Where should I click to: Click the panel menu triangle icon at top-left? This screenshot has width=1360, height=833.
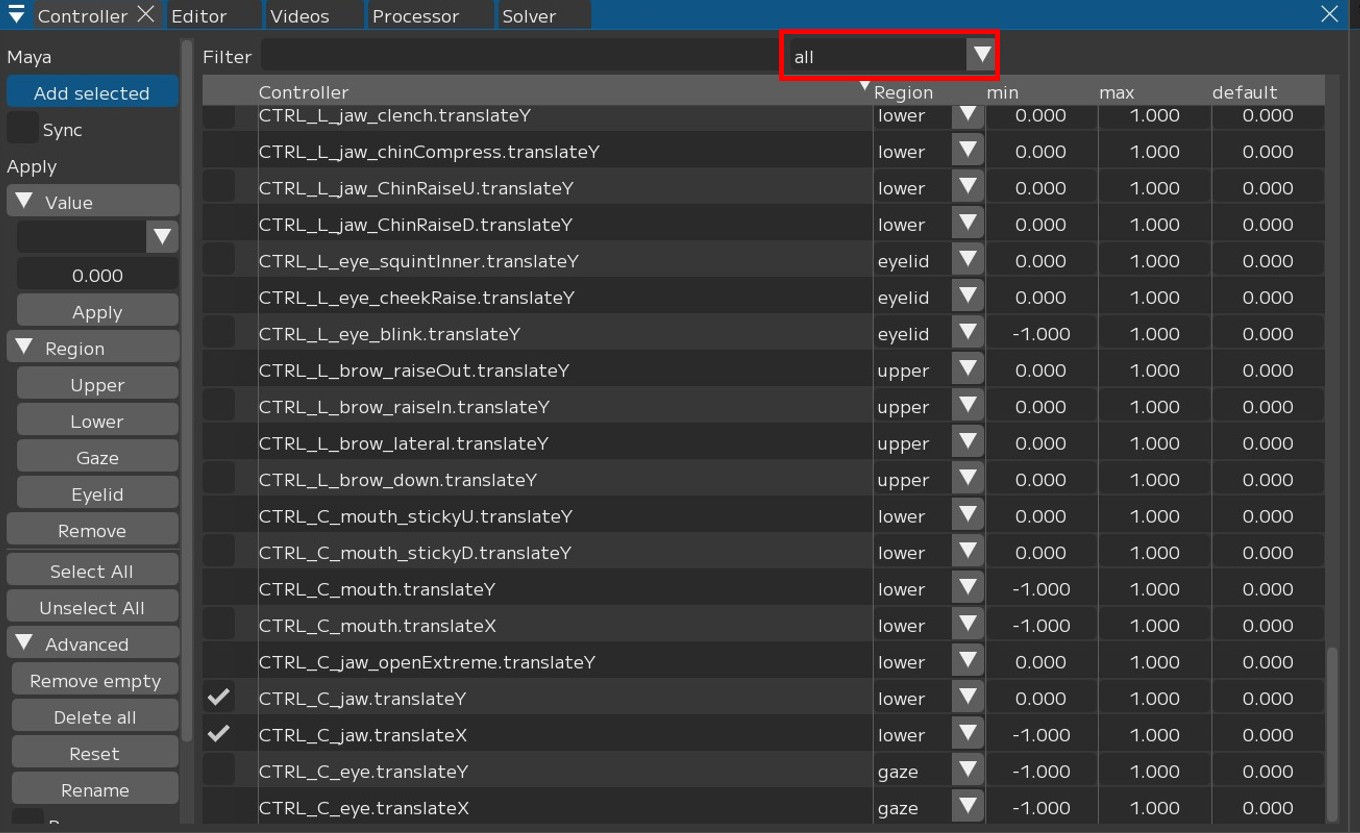point(16,15)
